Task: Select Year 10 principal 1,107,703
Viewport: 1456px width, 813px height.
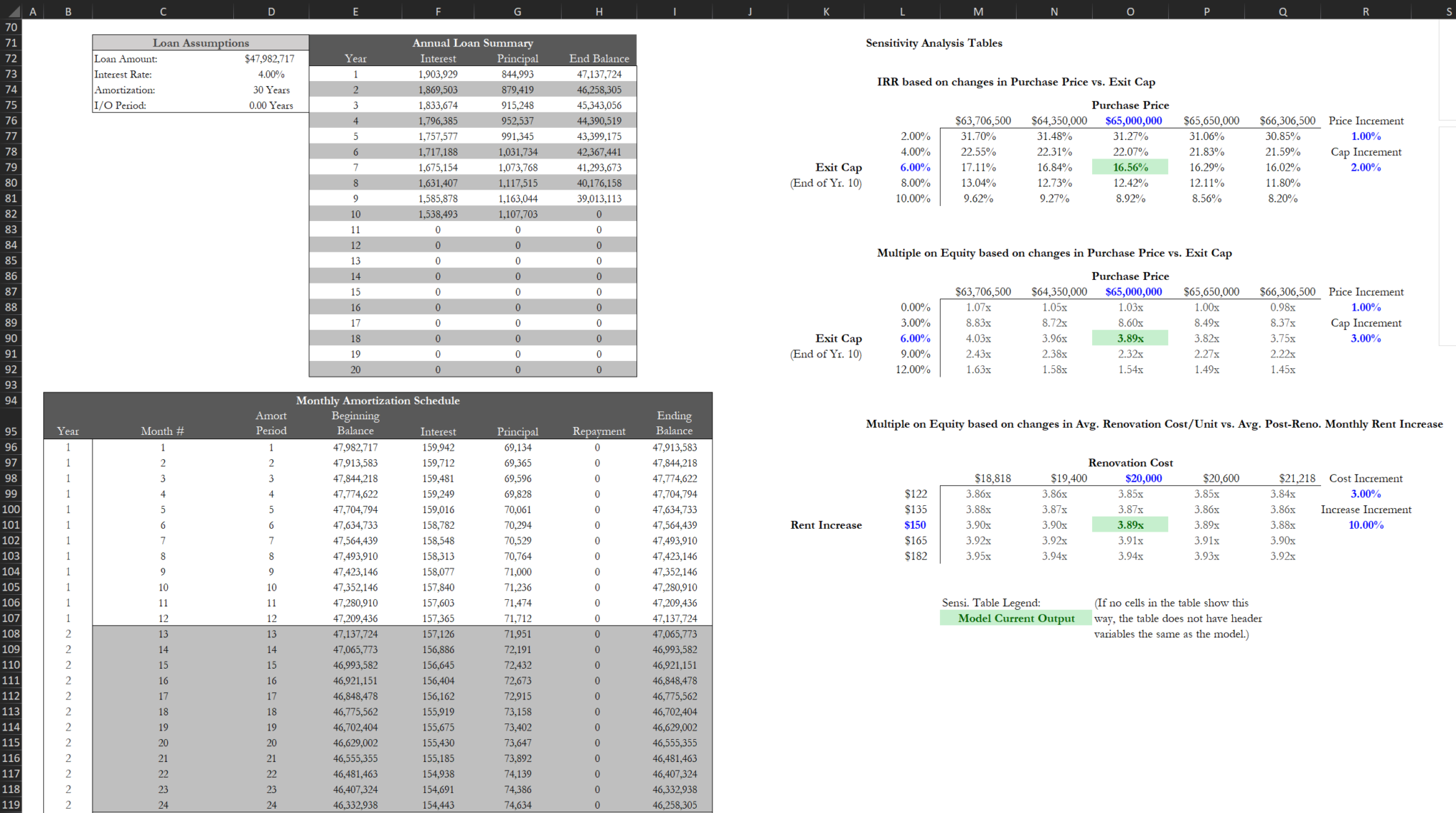Action: (518, 215)
